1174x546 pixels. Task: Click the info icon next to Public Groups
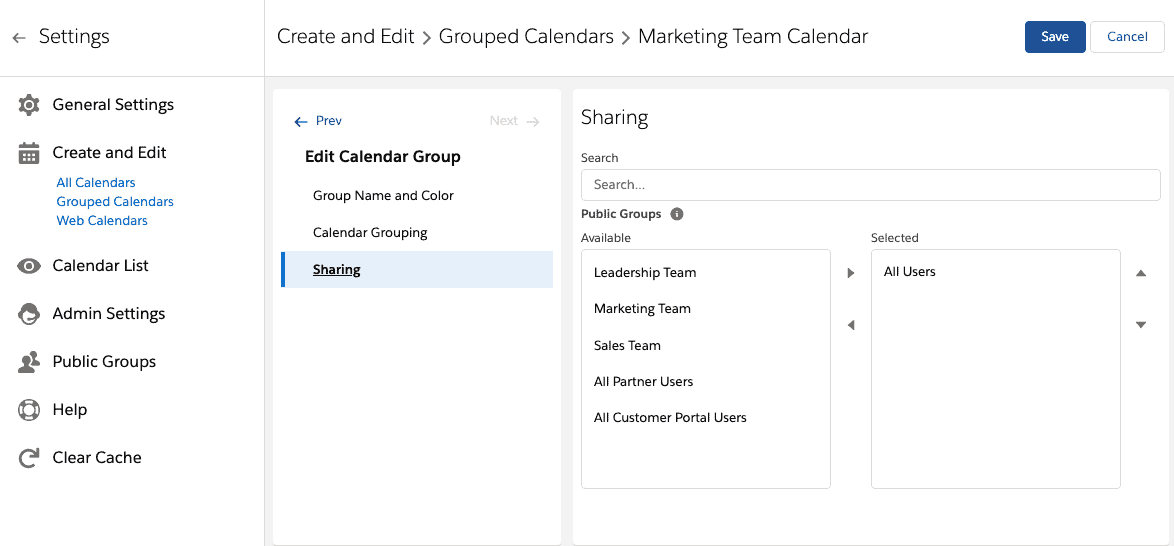676,214
